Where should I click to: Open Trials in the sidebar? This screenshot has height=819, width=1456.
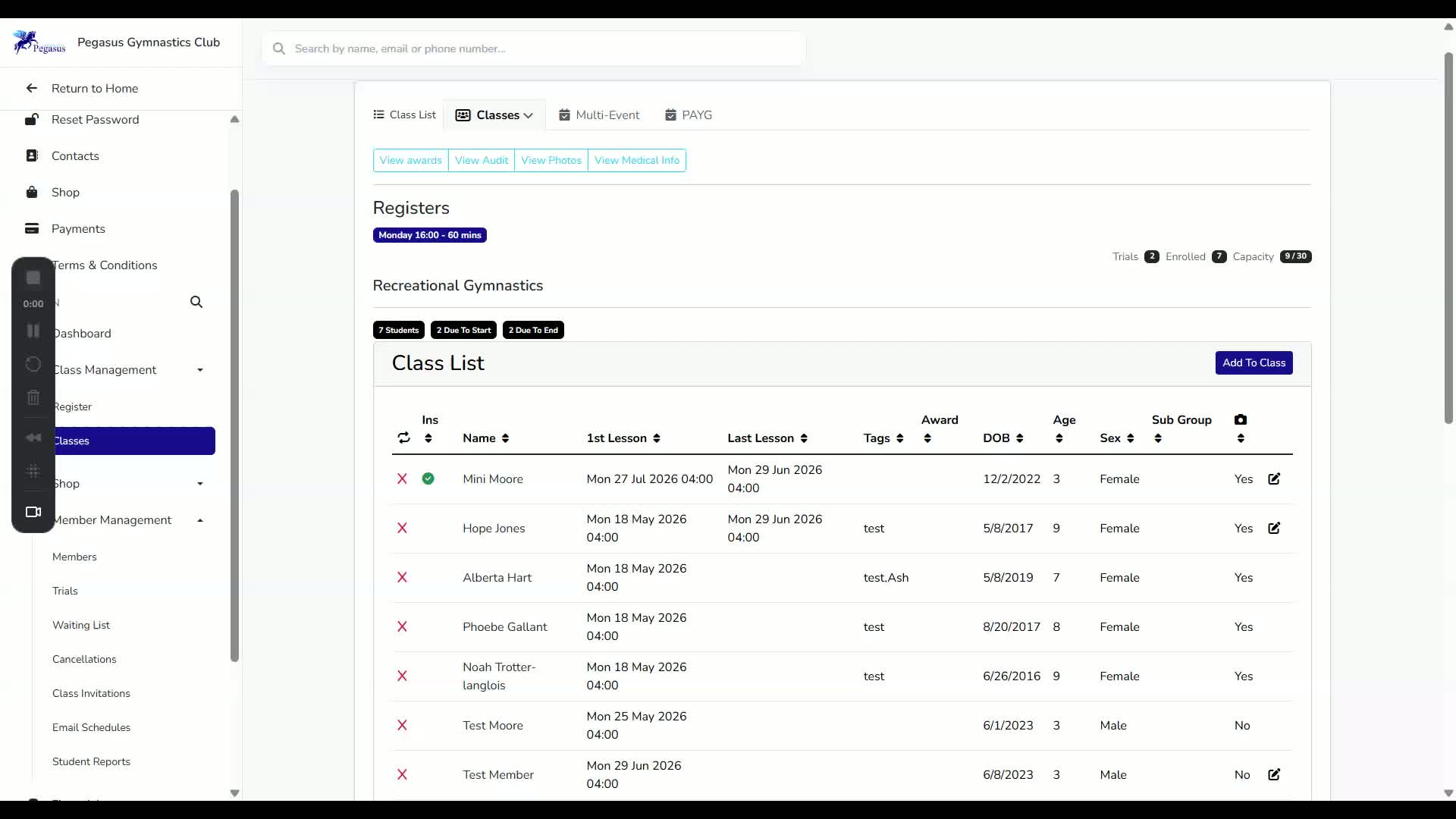coord(65,591)
